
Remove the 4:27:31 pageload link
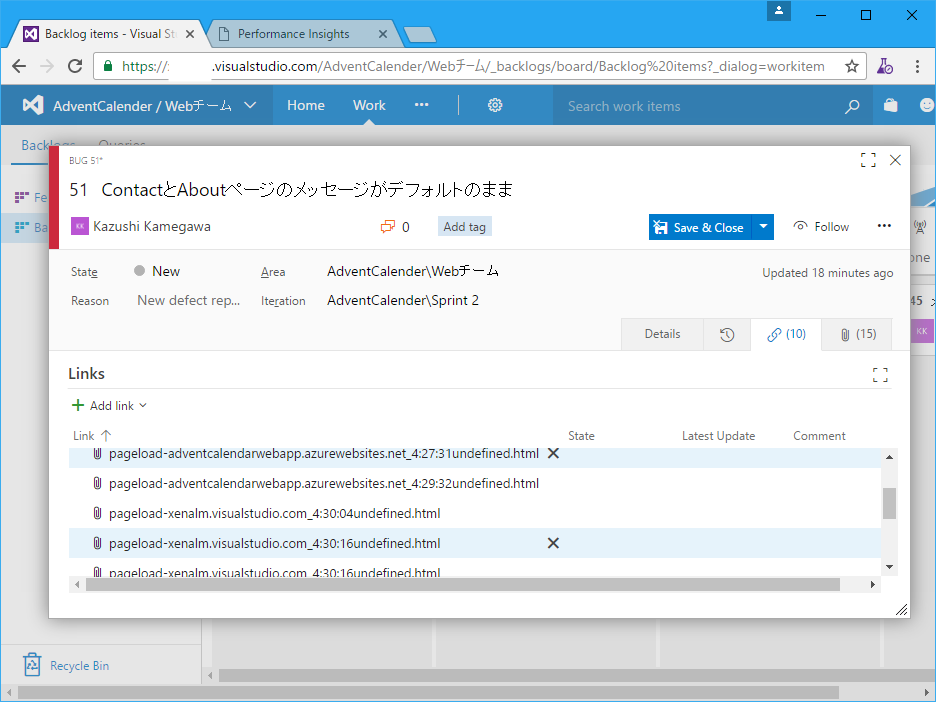point(553,454)
